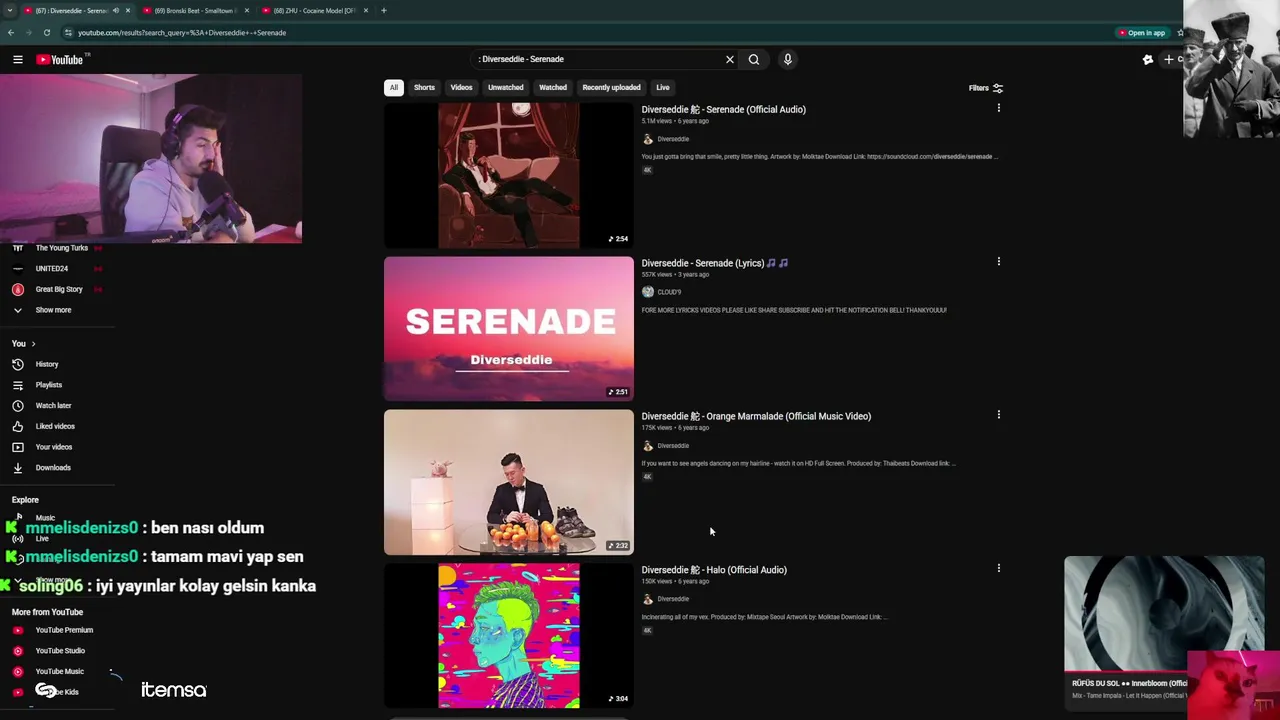Image resolution: width=1280 pixels, height=720 pixels.
Task: Open the YouTube hamburger guide menu
Action: click(18, 60)
